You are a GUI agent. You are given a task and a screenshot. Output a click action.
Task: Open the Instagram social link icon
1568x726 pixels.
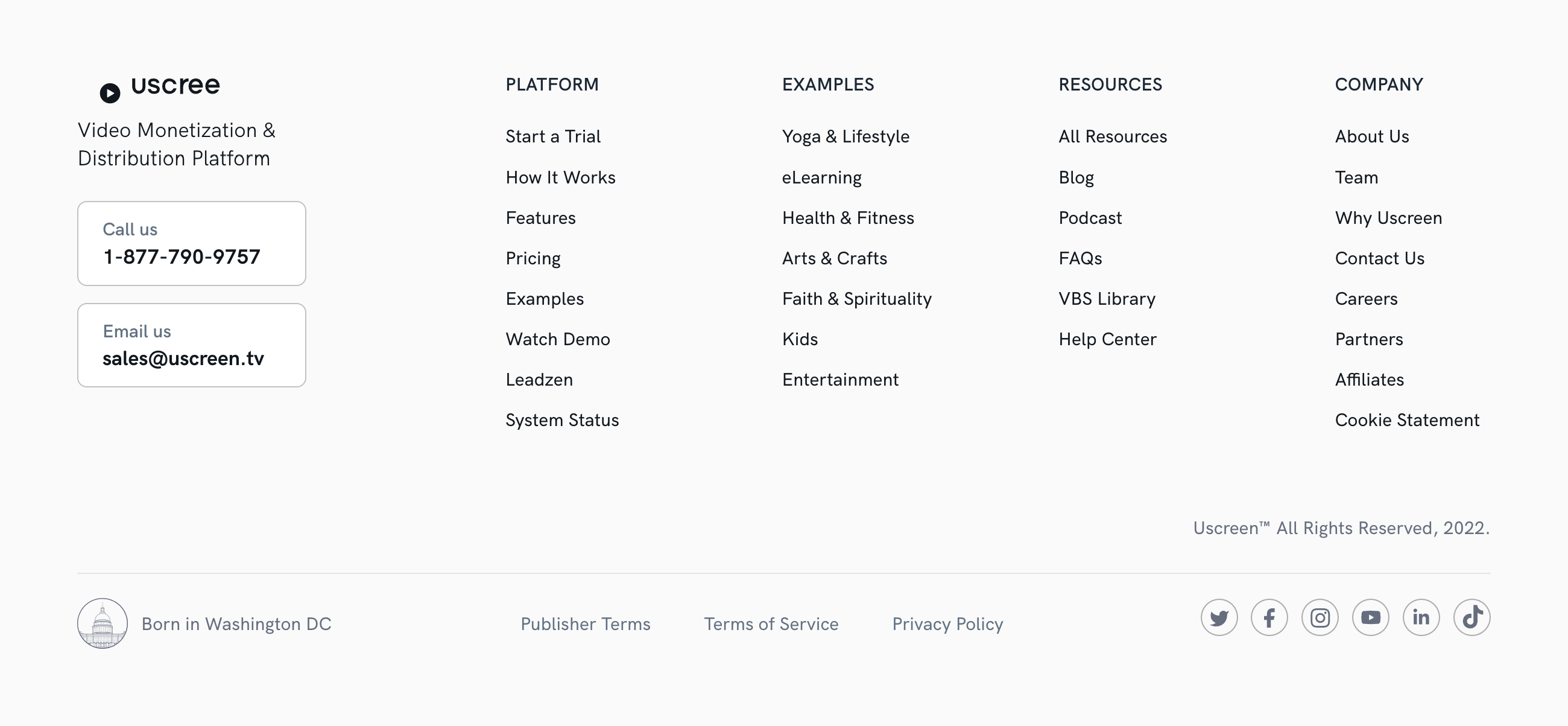(1320, 617)
